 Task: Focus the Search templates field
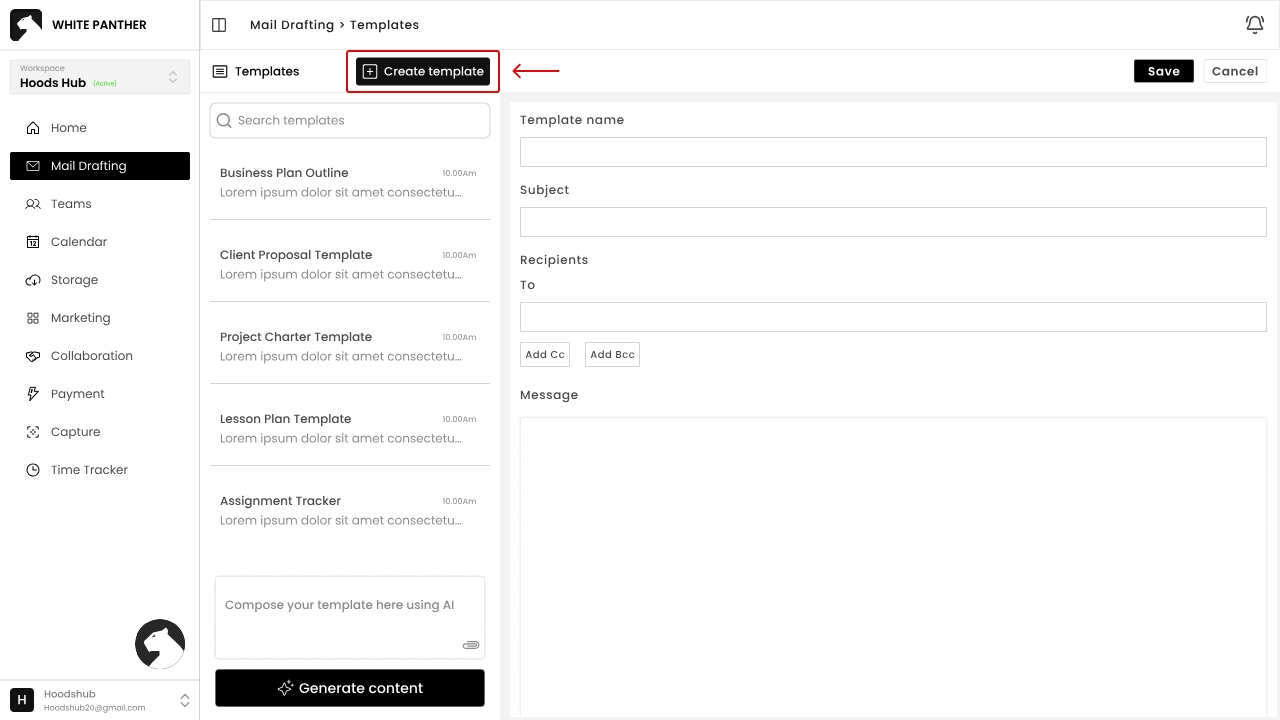click(x=350, y=120)
